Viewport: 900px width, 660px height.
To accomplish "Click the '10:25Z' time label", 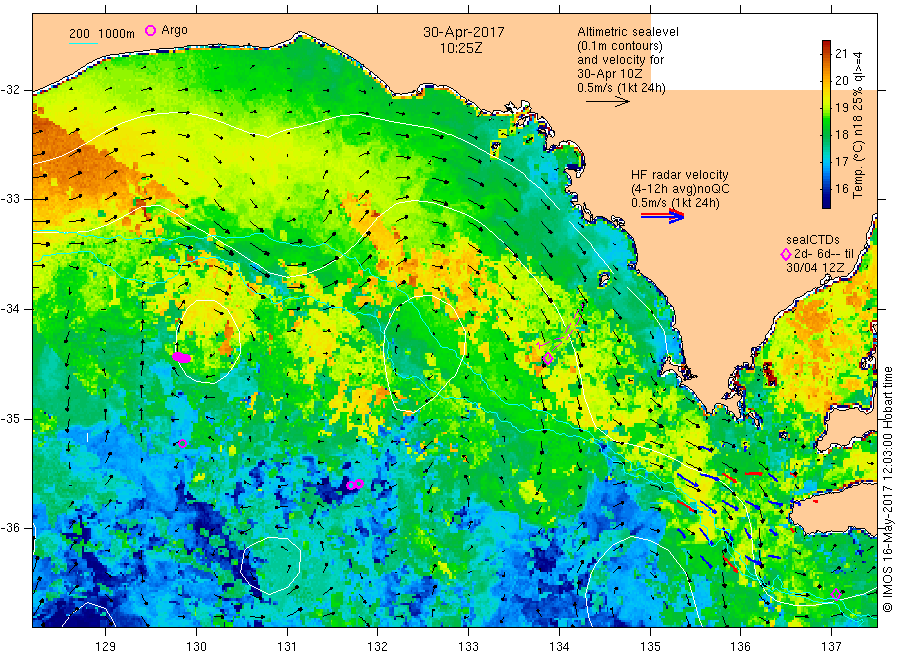I will (461, 48).
